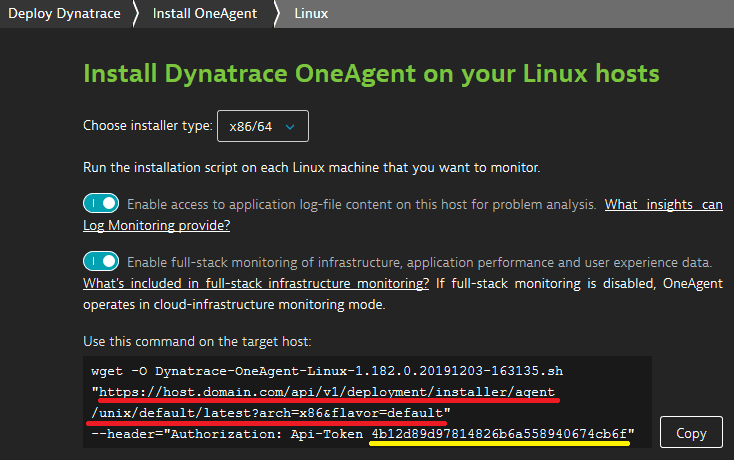The image size is (734, 460).
Task: Open 'What insights can Log Monitoring provide?' link
Action: click(x=663, y=204)
